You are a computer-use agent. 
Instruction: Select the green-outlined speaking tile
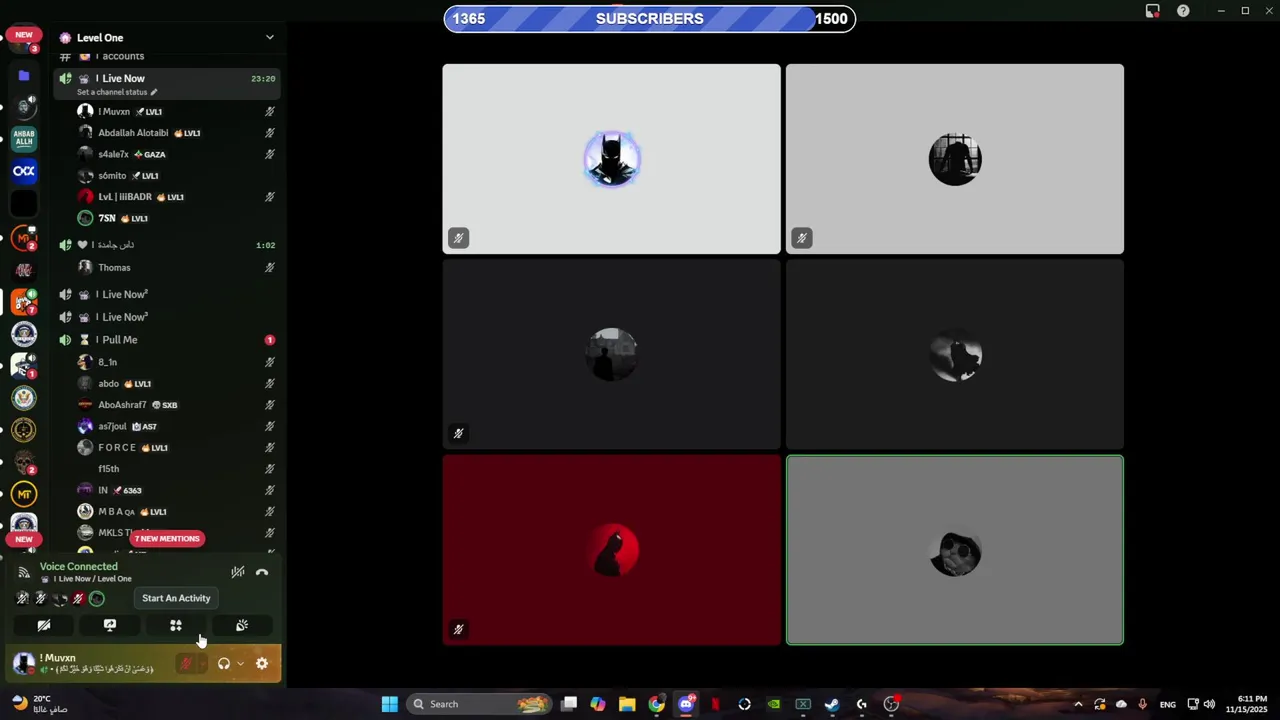(x=955, y=550)
